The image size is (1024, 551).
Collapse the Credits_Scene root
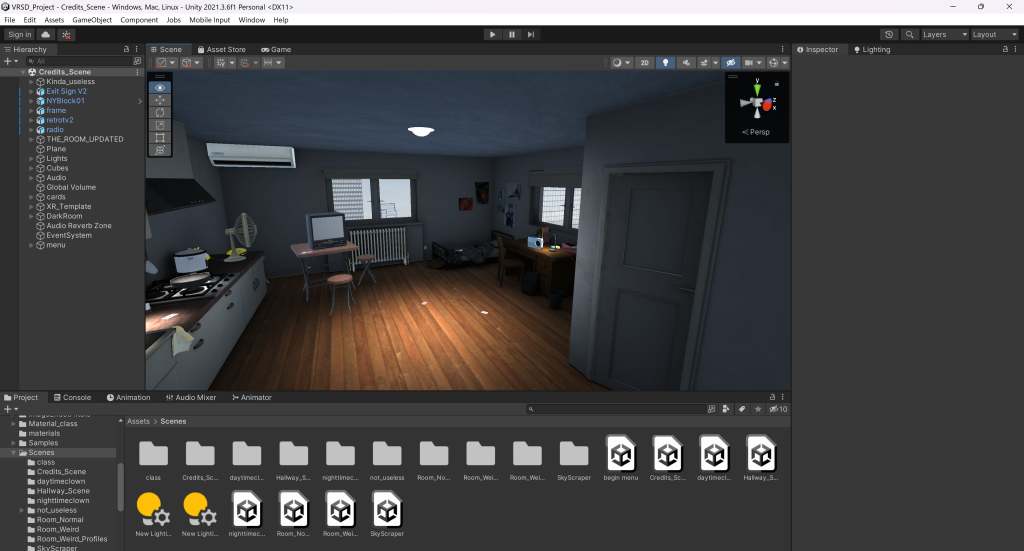pos(23,72)
